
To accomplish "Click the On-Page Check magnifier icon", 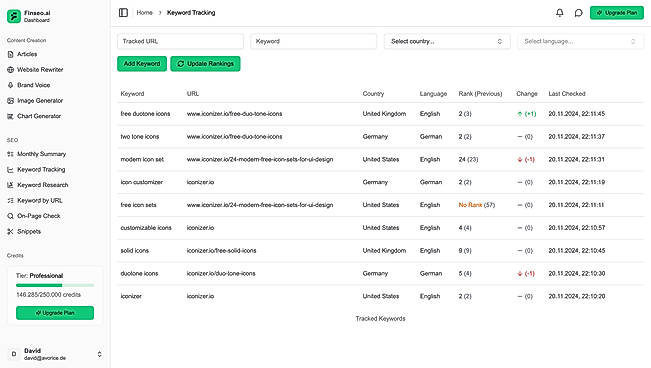I will point(10,216).
